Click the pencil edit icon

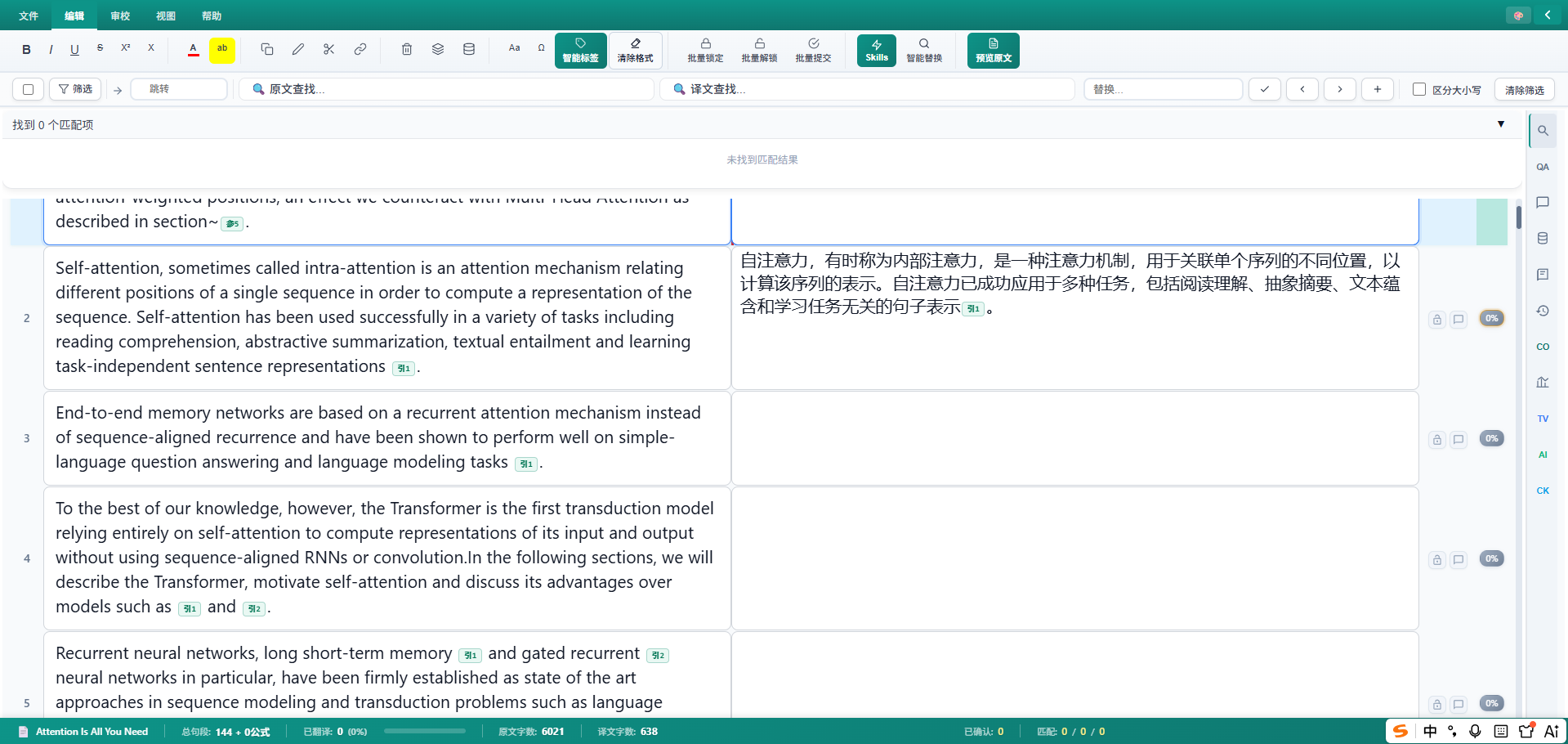pyautogui.click(x=298, y=49)
